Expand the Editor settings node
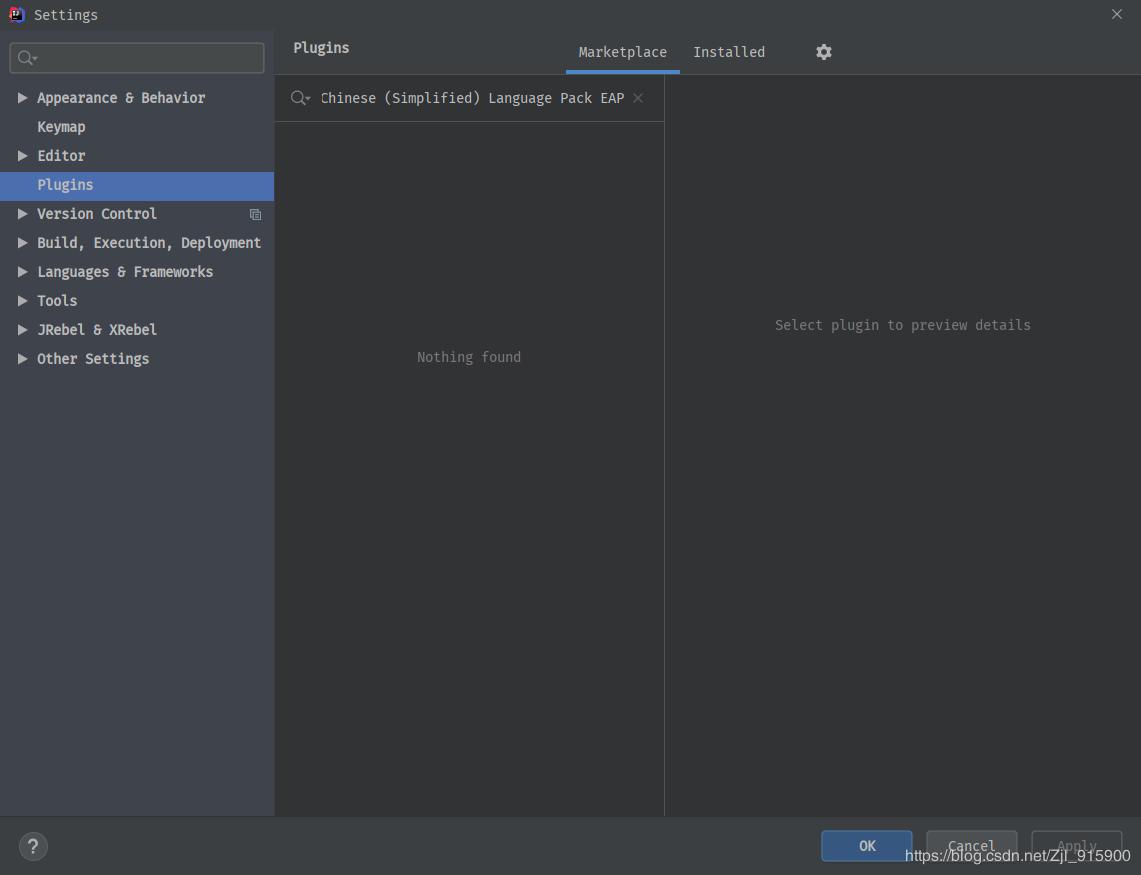This screenshot has width=1141, height=875. coord(22,156)
